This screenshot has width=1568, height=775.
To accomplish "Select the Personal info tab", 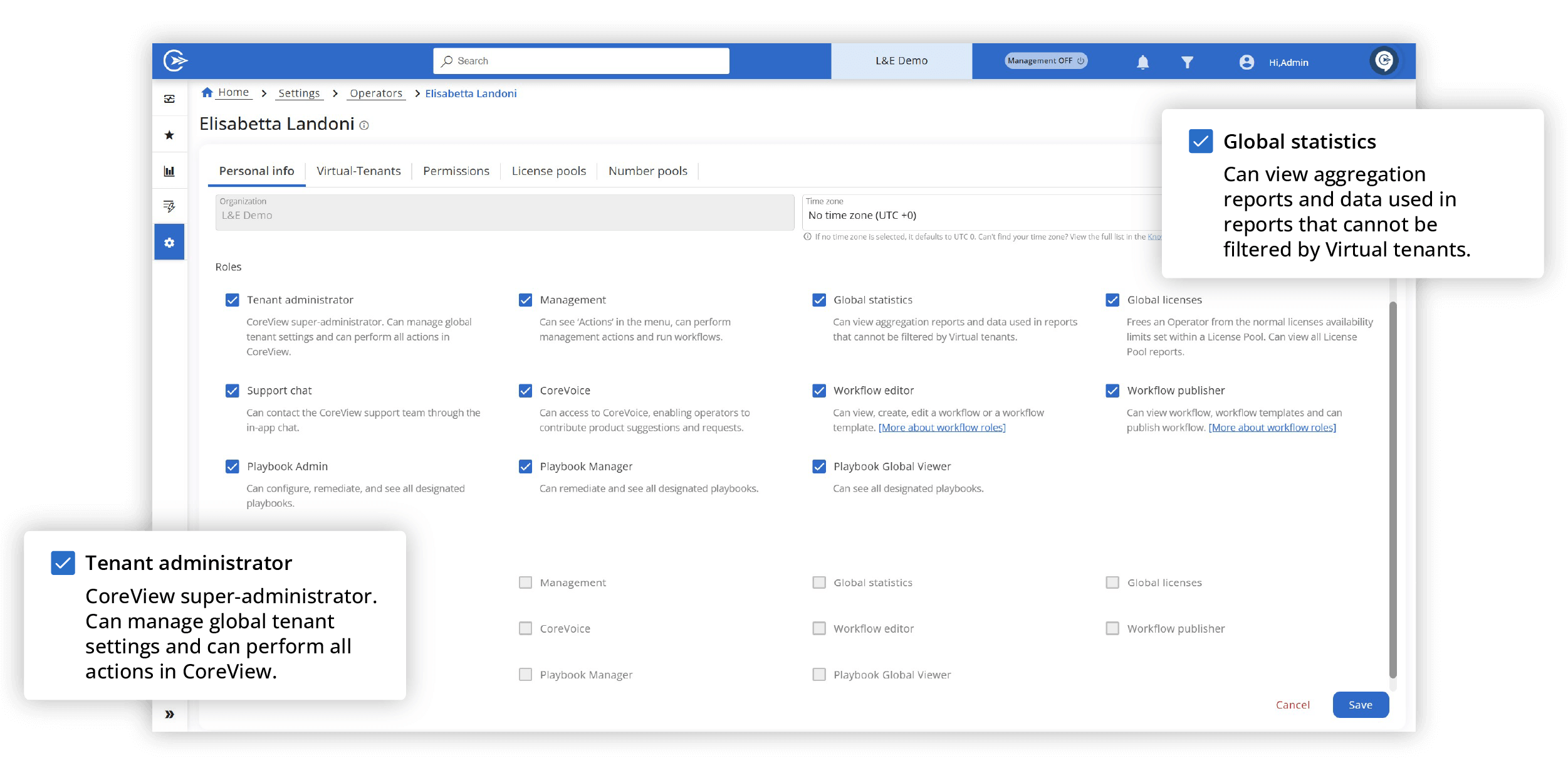I will [256, 171].
